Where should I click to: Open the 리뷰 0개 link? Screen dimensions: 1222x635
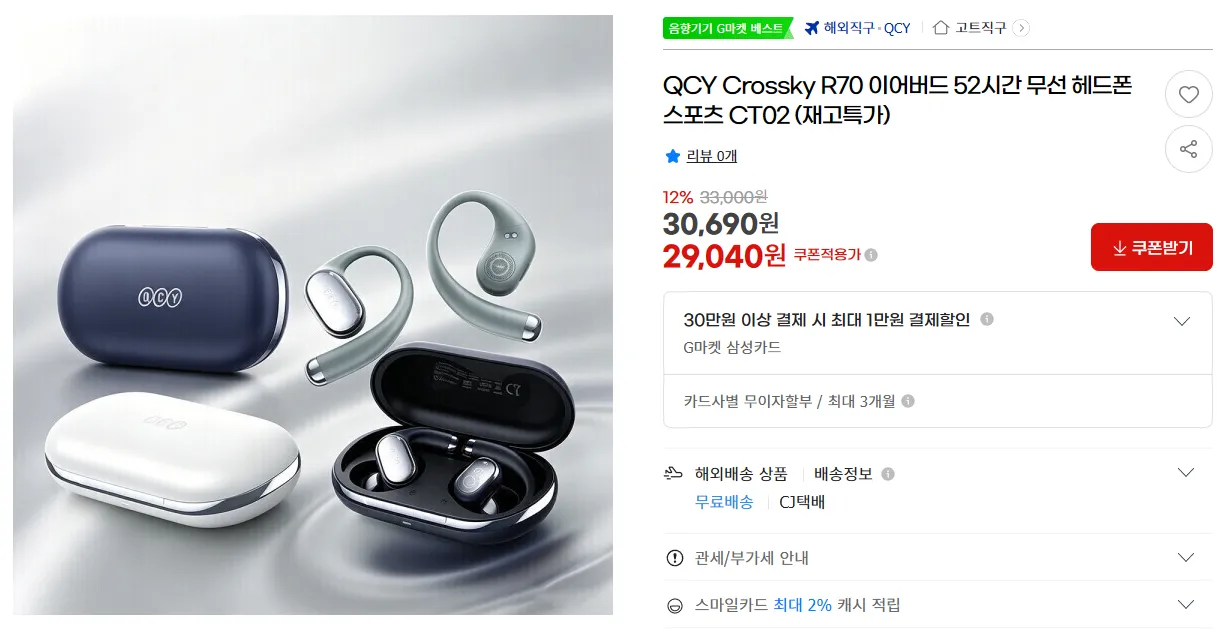click(x=711, y=156)
